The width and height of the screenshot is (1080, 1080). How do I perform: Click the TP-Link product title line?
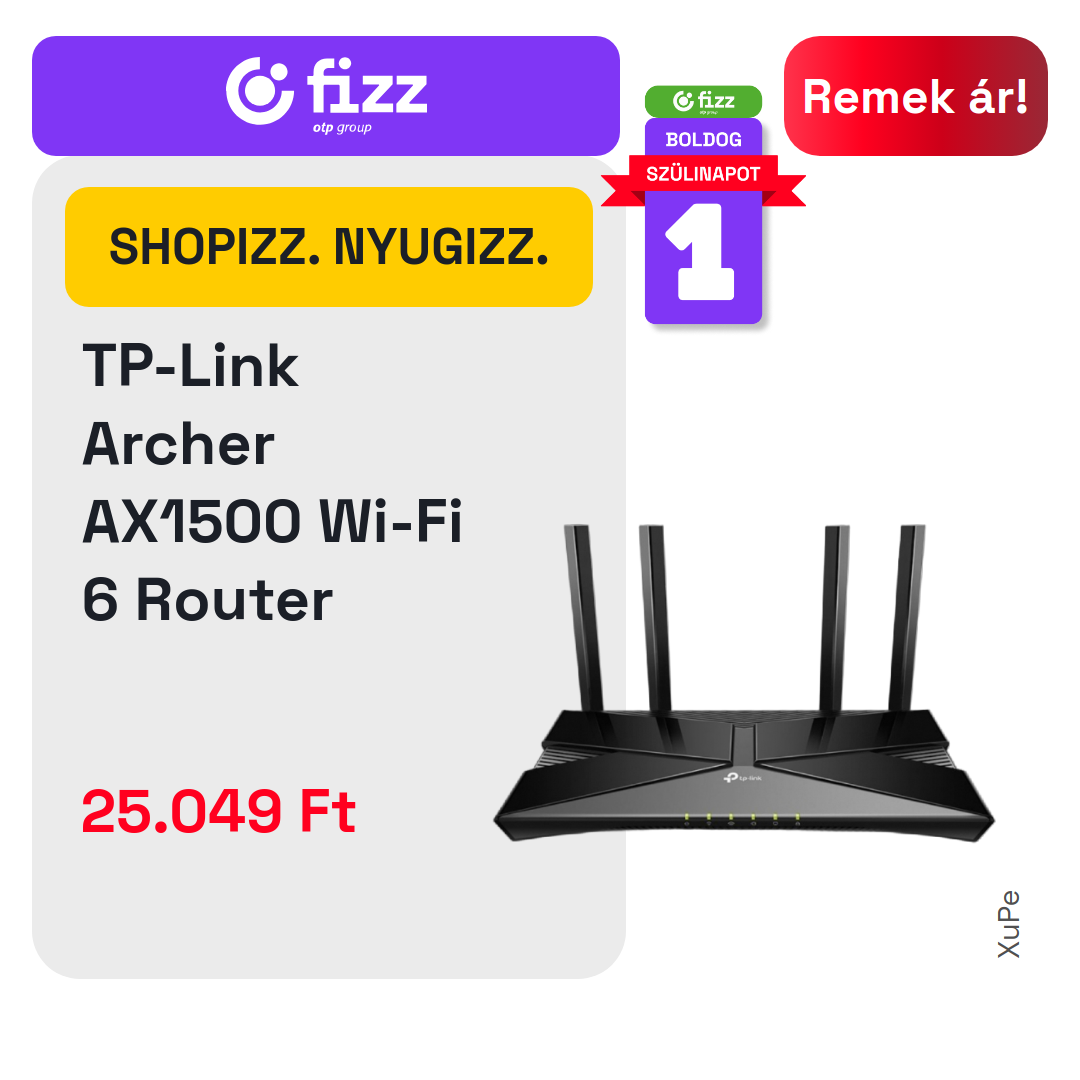[190, 366]
